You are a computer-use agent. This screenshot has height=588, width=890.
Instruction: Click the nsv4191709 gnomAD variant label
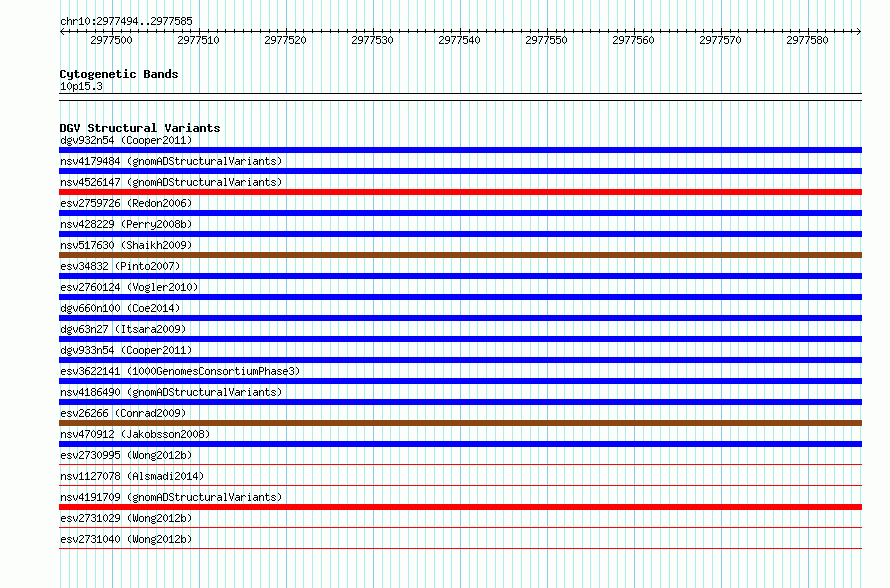[171, 497]
